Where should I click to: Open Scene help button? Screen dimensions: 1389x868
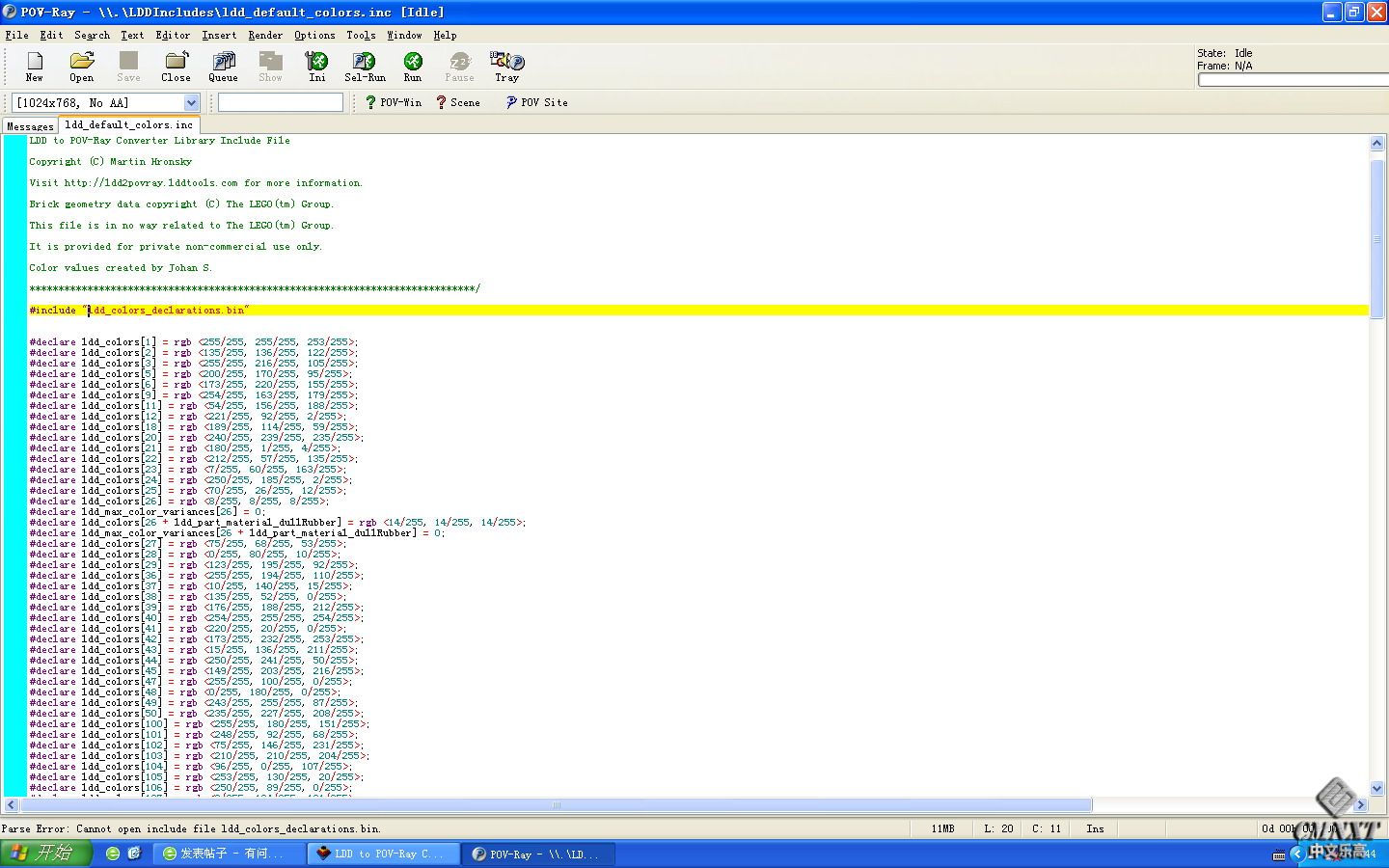coord(458,102)
